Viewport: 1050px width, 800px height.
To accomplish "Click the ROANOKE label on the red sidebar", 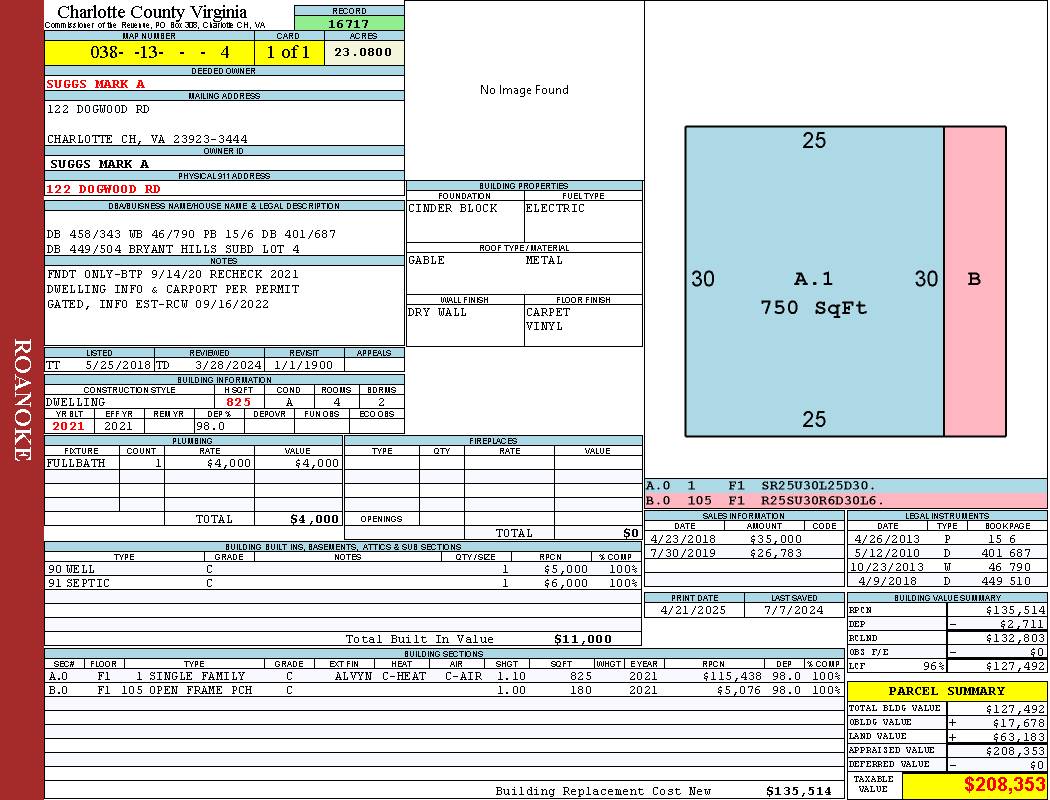I will tap(22, 400).
